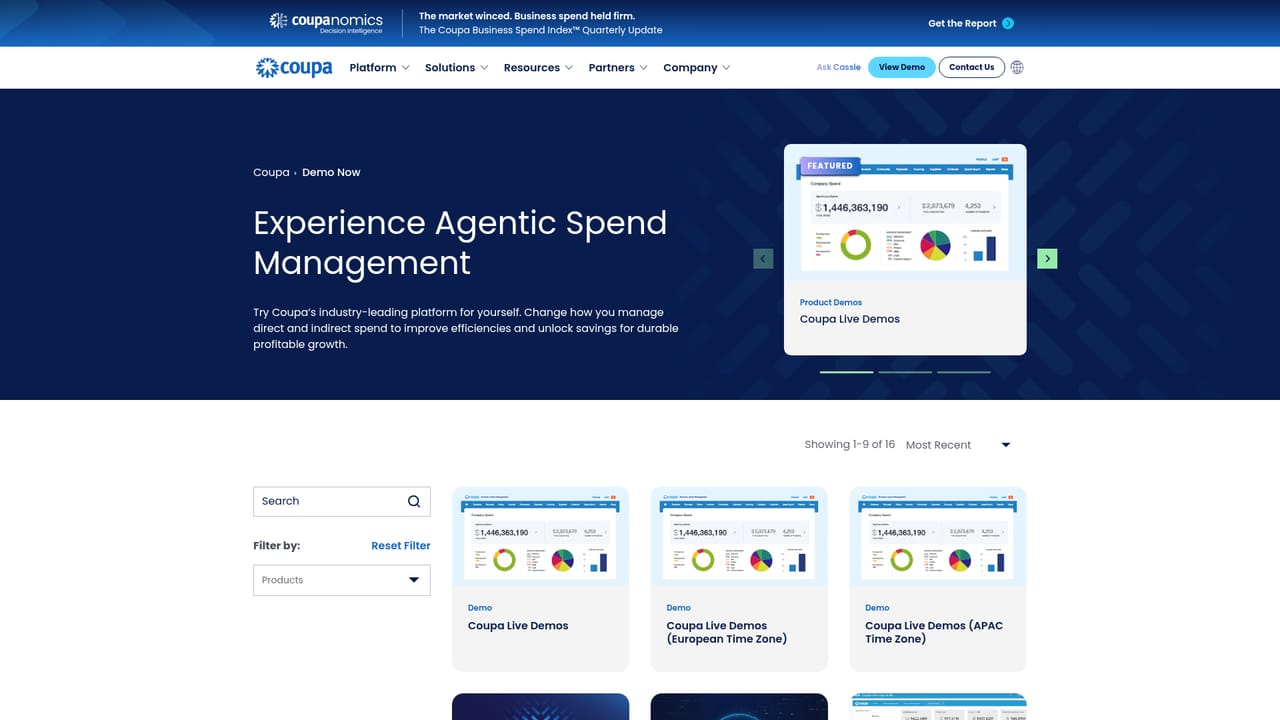Expand the Company navigation menu
This screenshot has height=720, width=1280.
tap(697, 68)
